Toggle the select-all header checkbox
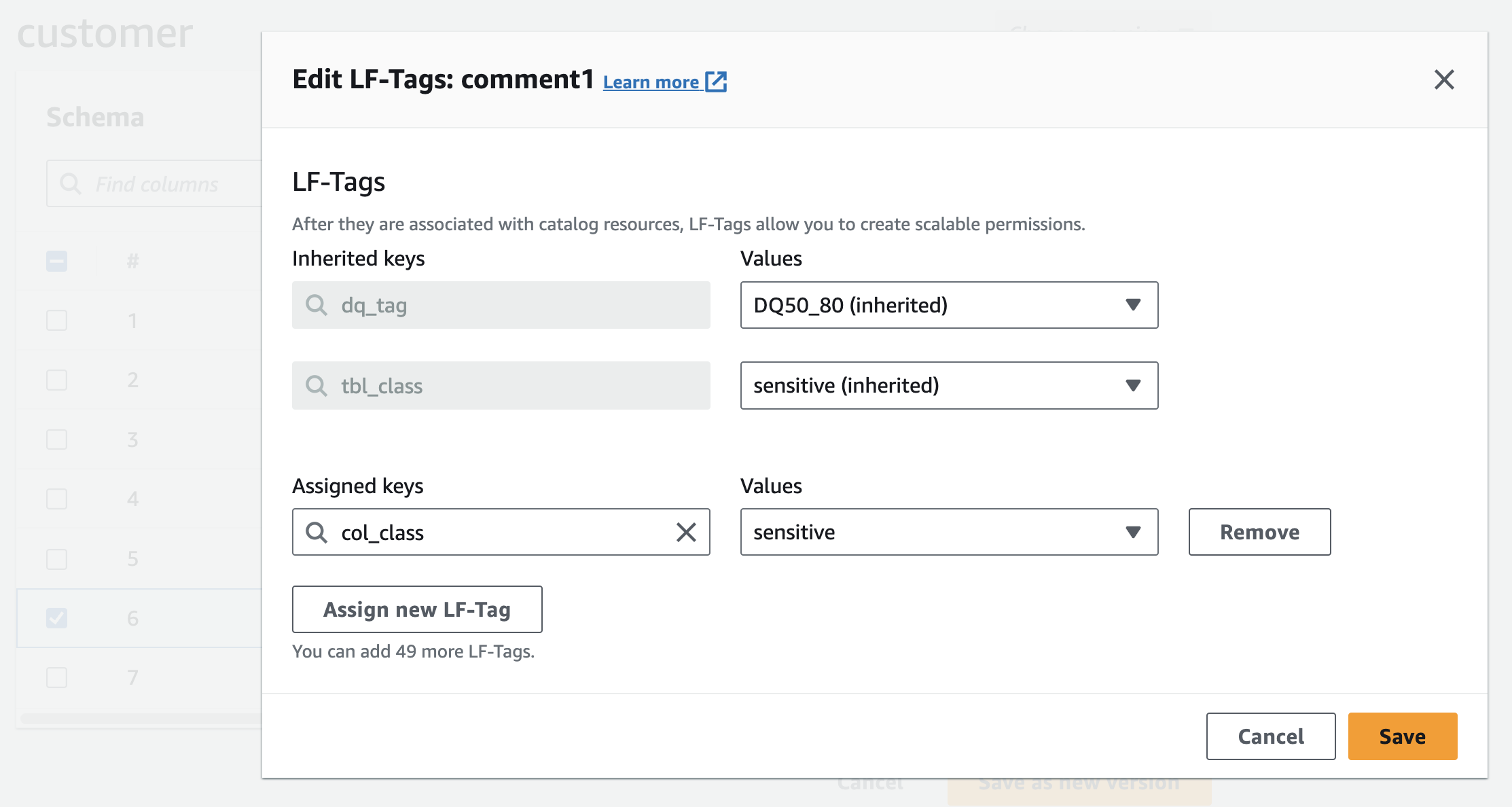 [x=57, y=261]
